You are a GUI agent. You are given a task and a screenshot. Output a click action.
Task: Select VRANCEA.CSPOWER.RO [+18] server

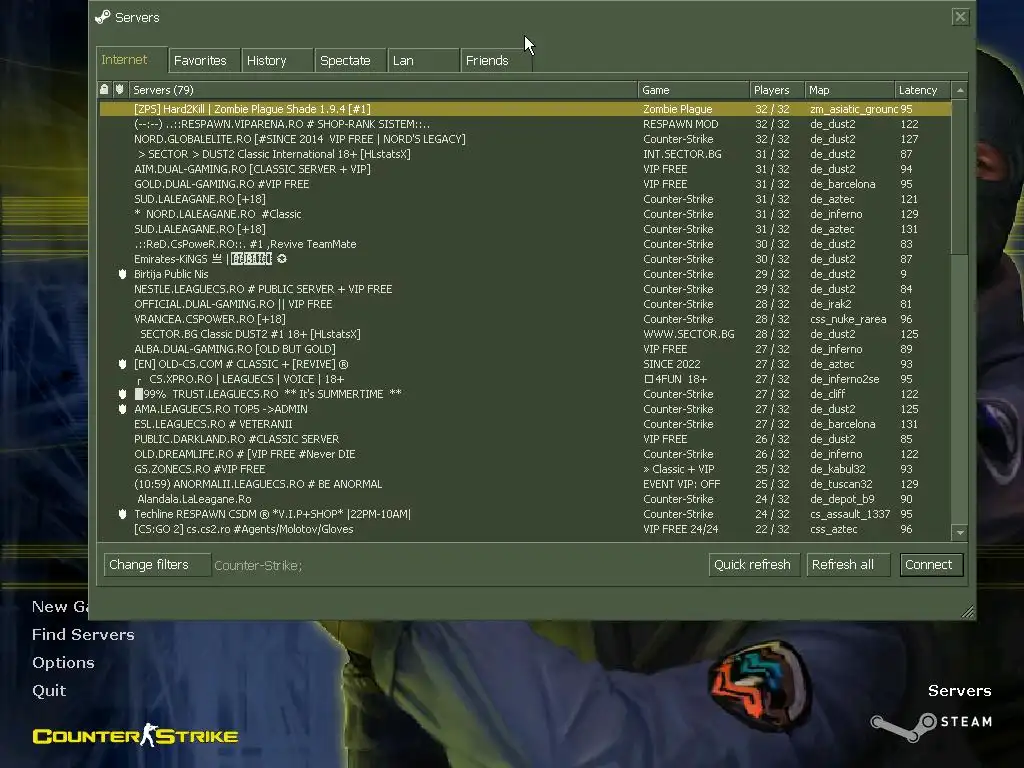coord(525,319)
